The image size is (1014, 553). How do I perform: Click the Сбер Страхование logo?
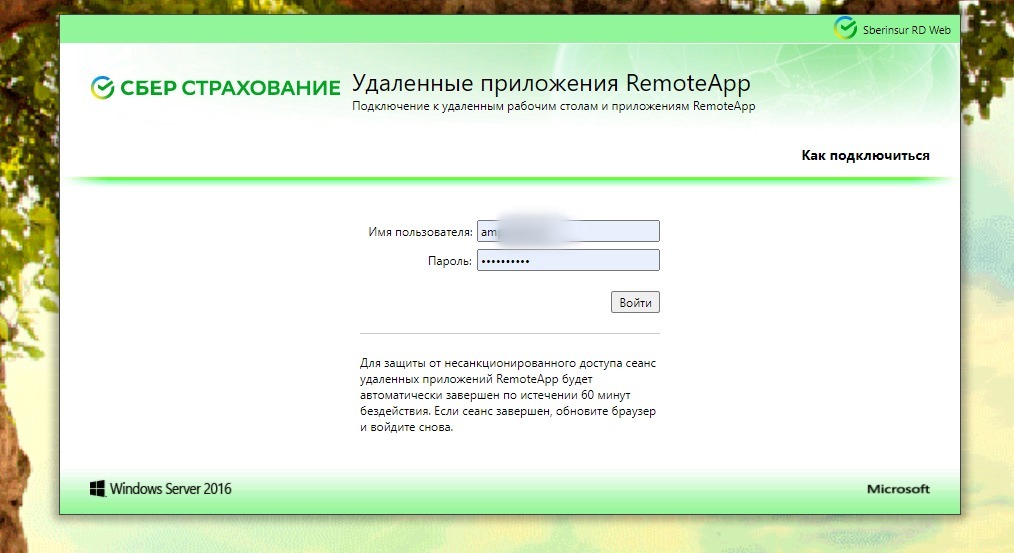pyautogui.click(x=215, y=87)
